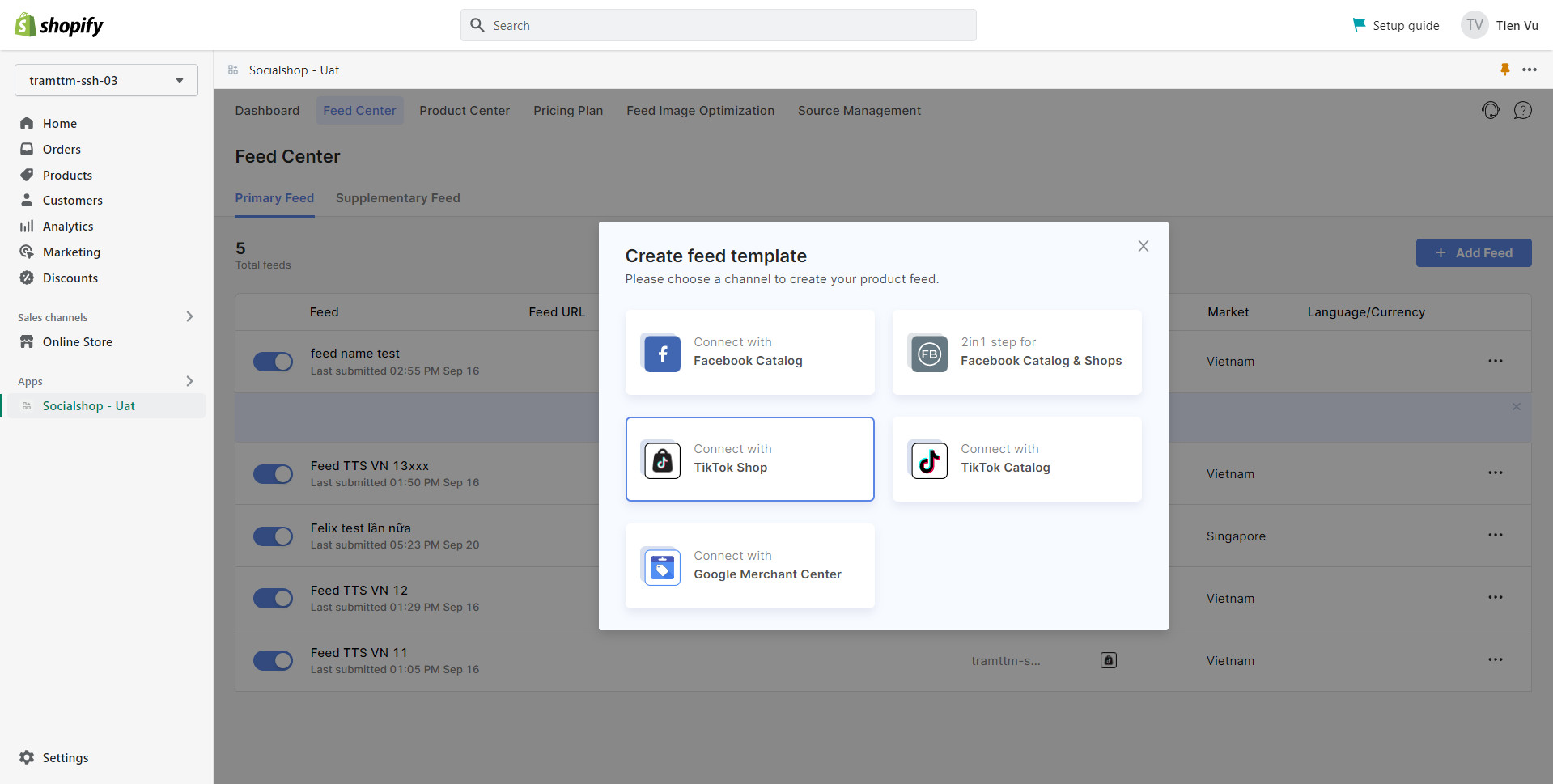This screenshot has height=784, width=1553.
Task: Open Marketing in the sidebar
Action: [x=71, y=252]
